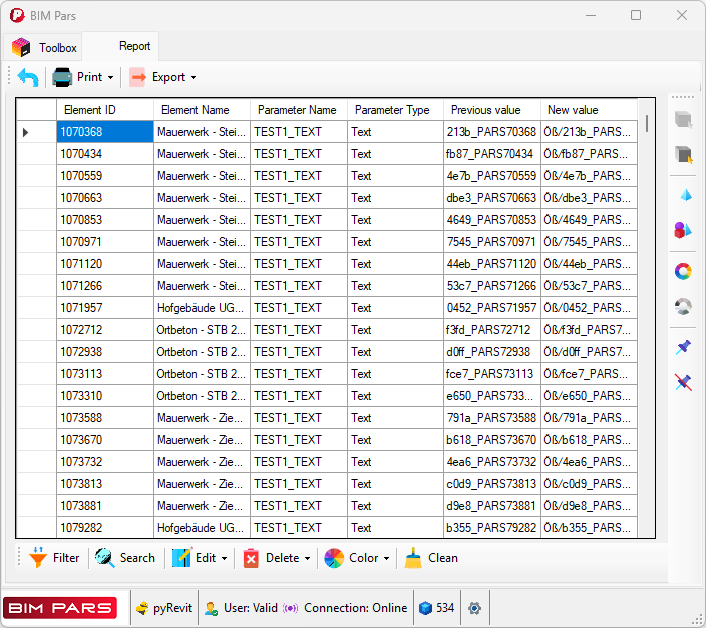This screenshot has height=628, width=706.
Task: Select row with Element ID 1072712
Action: click(104, 330)
